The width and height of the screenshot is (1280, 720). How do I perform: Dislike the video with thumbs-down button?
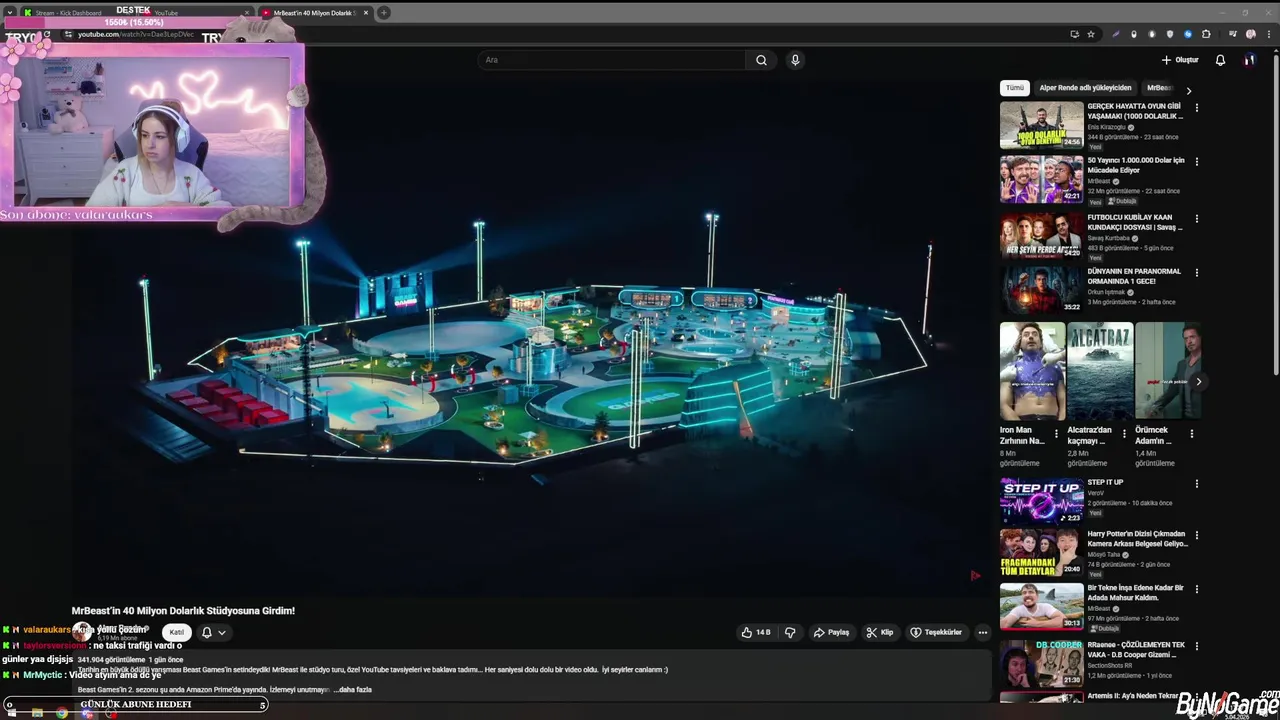click(x=790, y=632)
